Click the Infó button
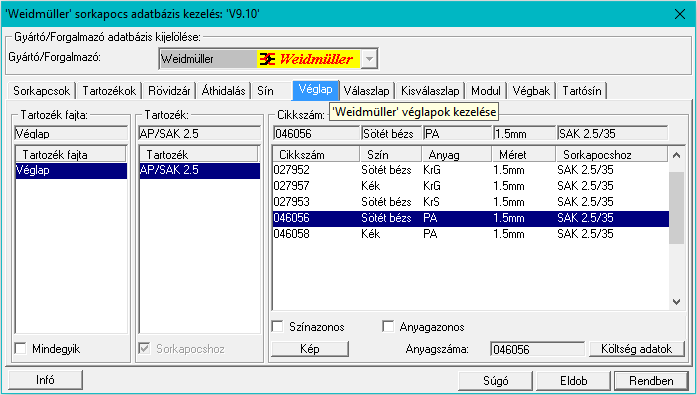Viewport: 697px width, 395px height. tap(45, 380)
